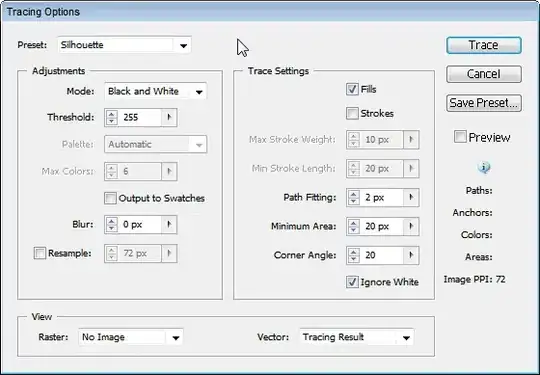Click the blue info tip icon

point(484,168)
